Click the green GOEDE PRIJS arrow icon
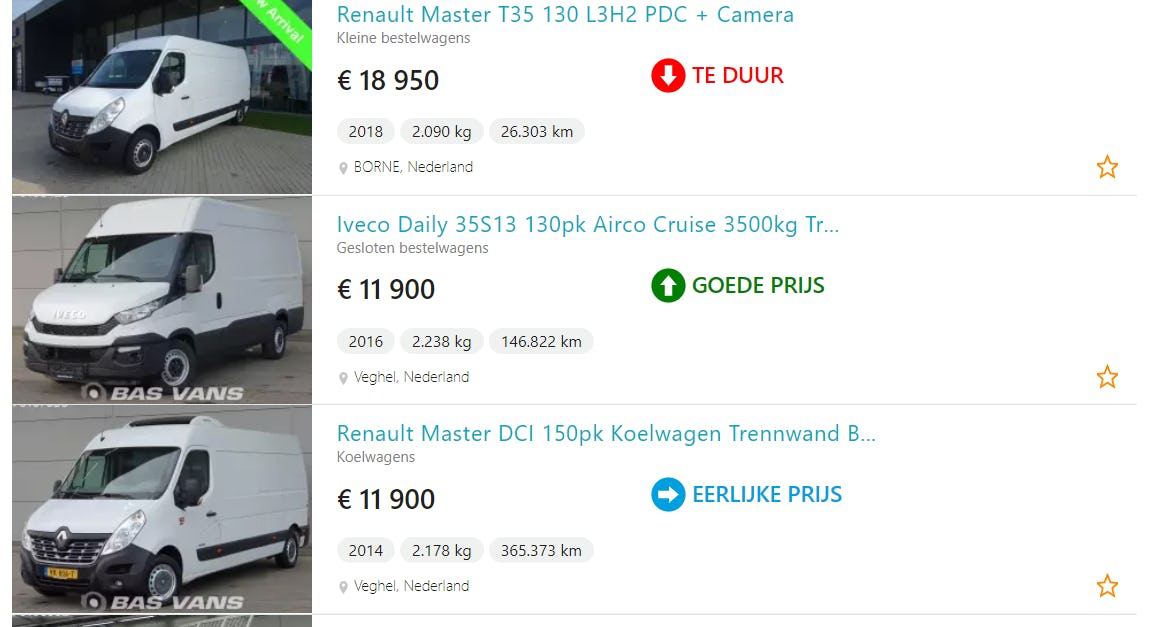Viewport: 1171px width, 627px height. click(x=668, y=286)
